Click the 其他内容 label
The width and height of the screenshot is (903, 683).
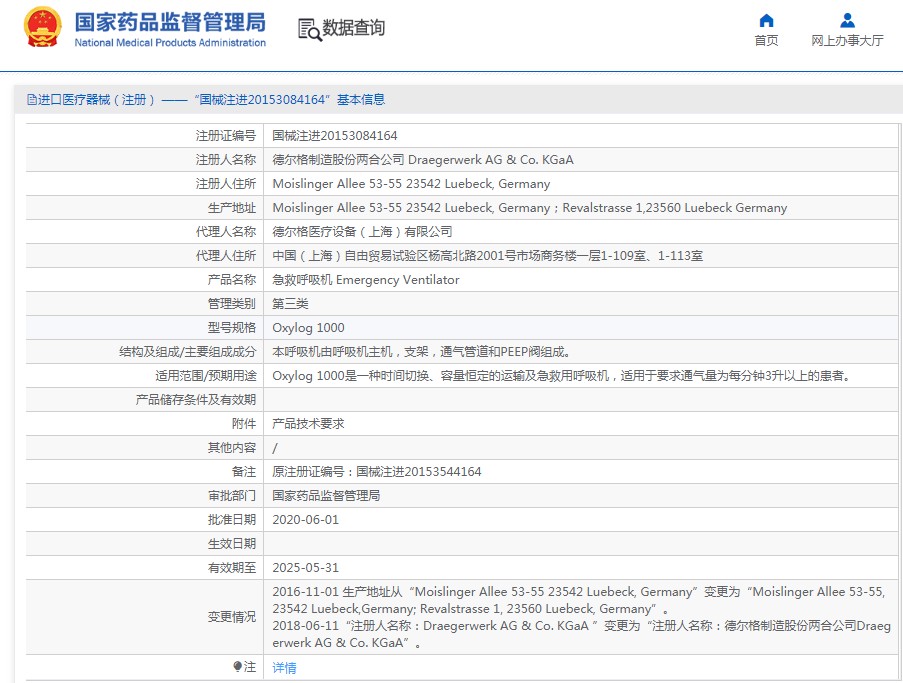pyautogui.click(x=232, y=448)
